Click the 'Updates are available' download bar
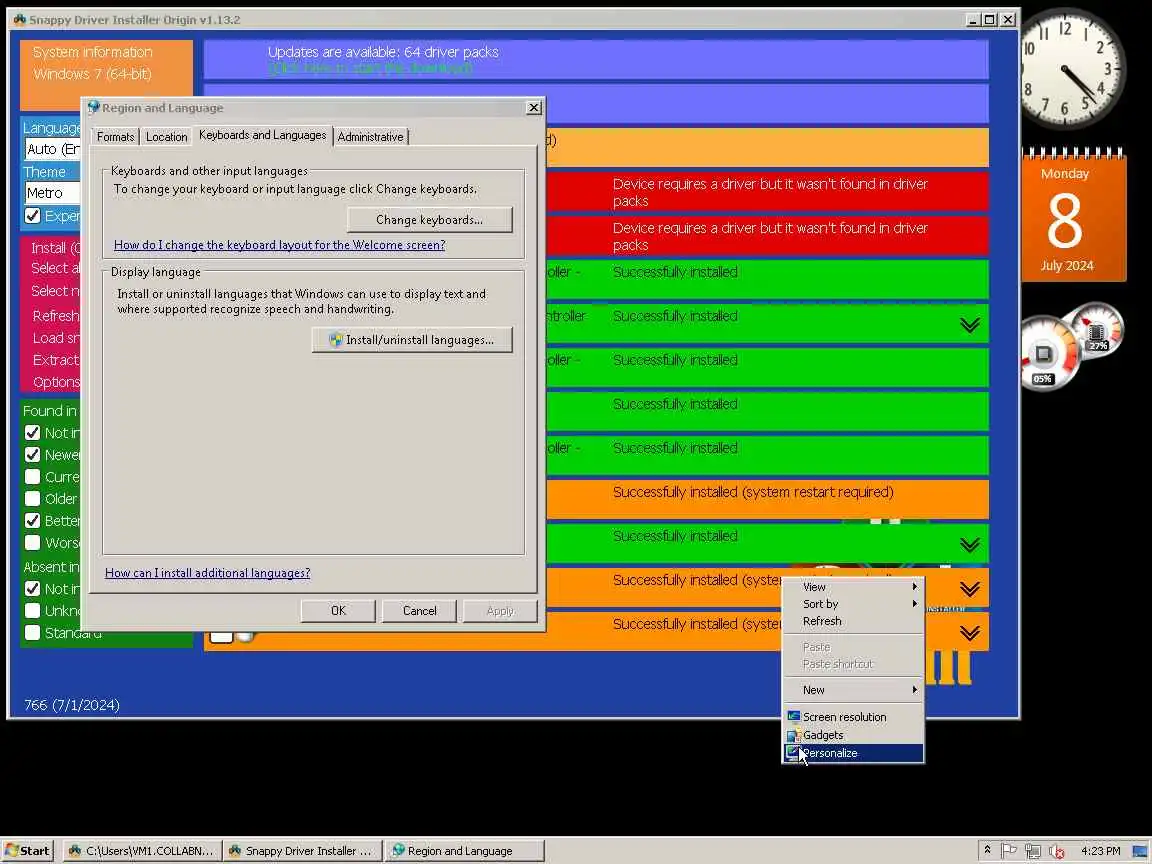Screen dimensions: 1152x864 (596, 60)
